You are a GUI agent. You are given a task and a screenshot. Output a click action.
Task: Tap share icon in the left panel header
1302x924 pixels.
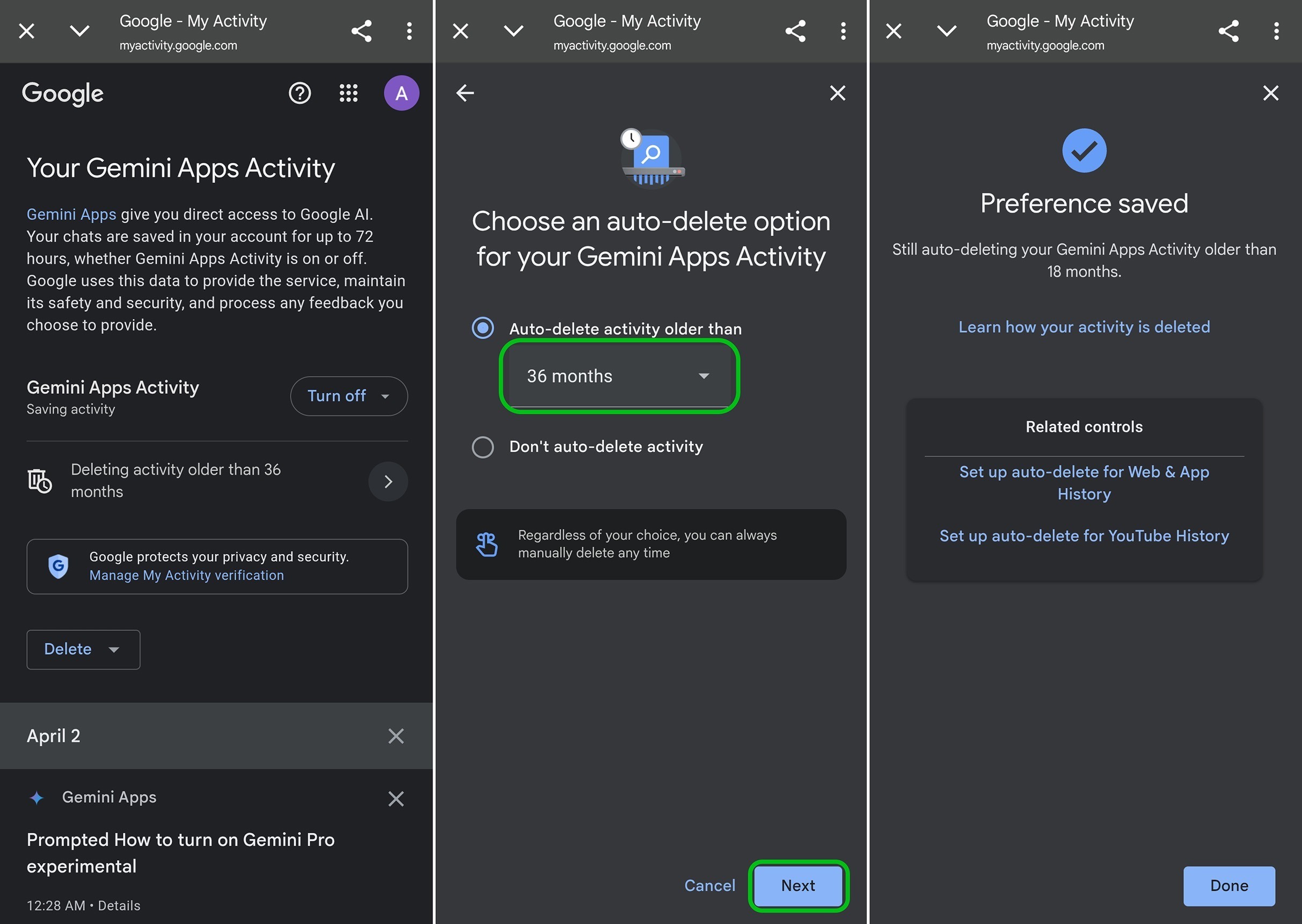[x=361, y=31]
